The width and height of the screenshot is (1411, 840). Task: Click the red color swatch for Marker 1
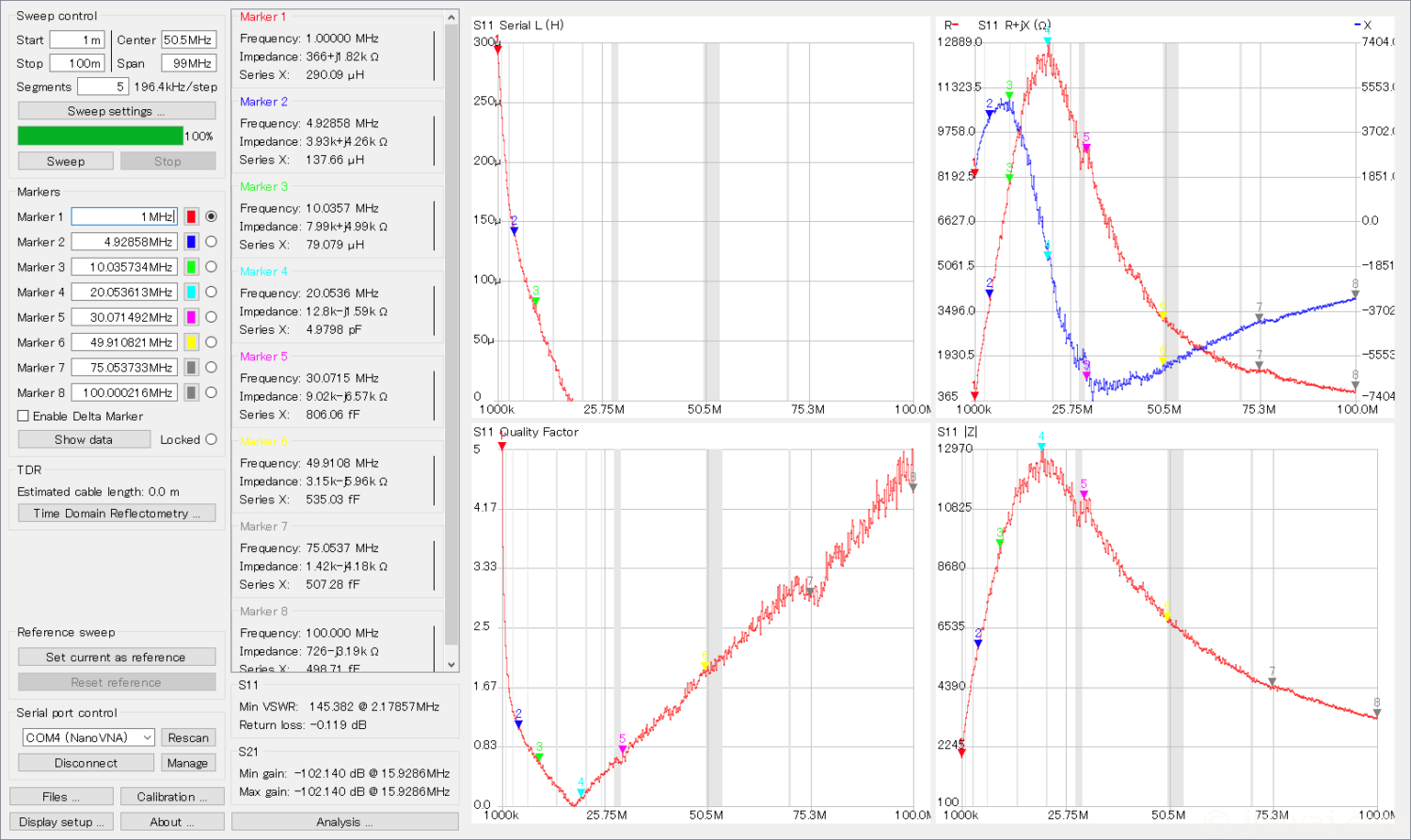pos(191,216)
